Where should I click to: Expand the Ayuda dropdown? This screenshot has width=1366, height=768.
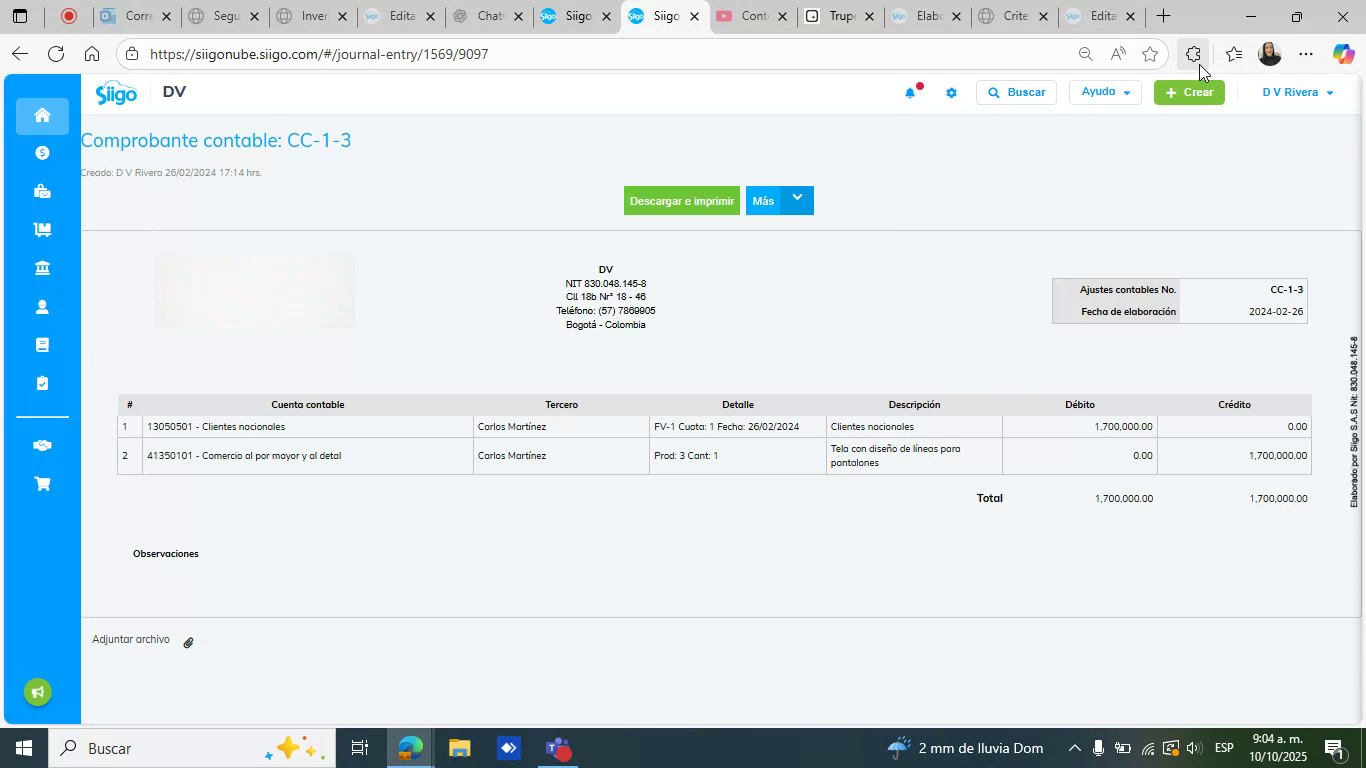pos(1105,92)
